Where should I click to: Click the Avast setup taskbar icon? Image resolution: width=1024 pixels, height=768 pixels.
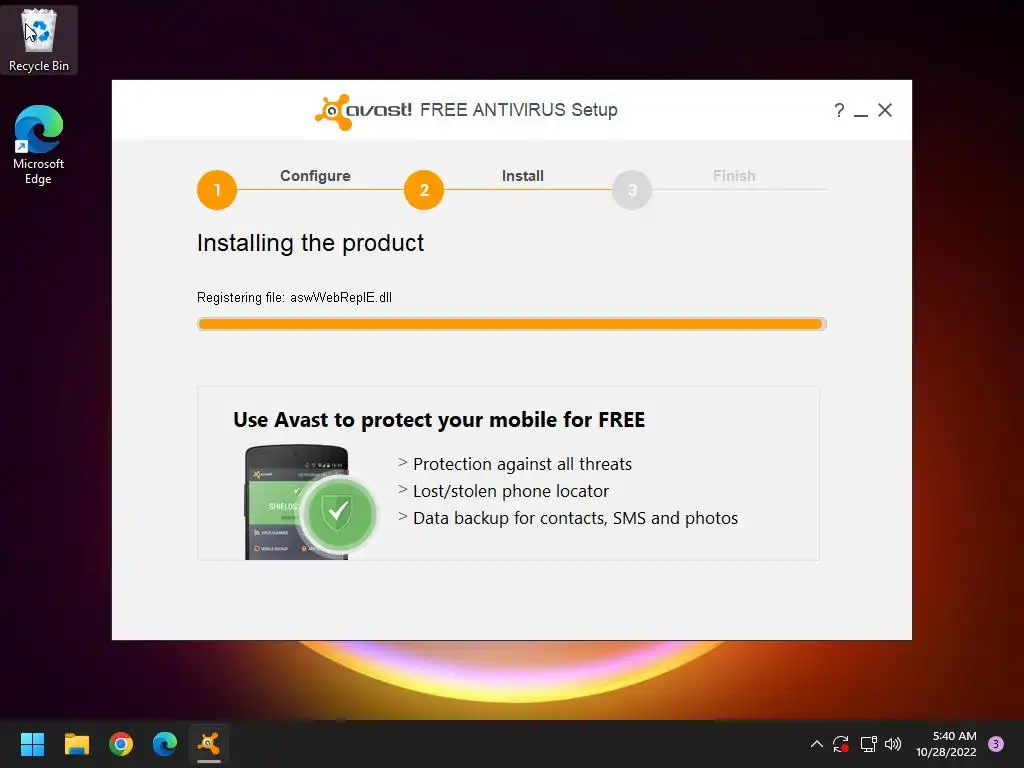coord(209,744)
